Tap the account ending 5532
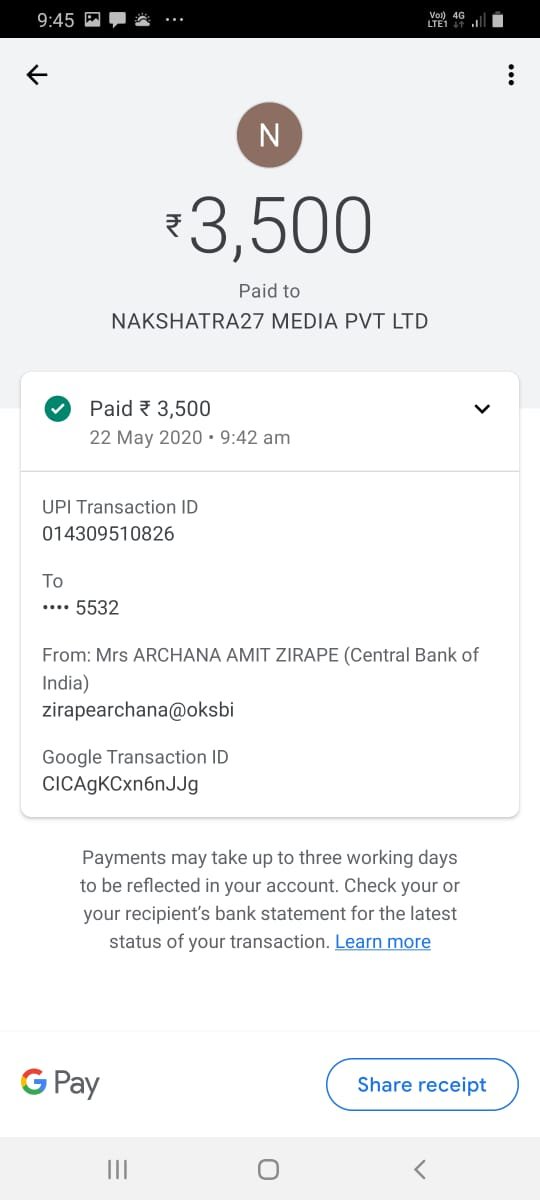 tap(80, 608)
